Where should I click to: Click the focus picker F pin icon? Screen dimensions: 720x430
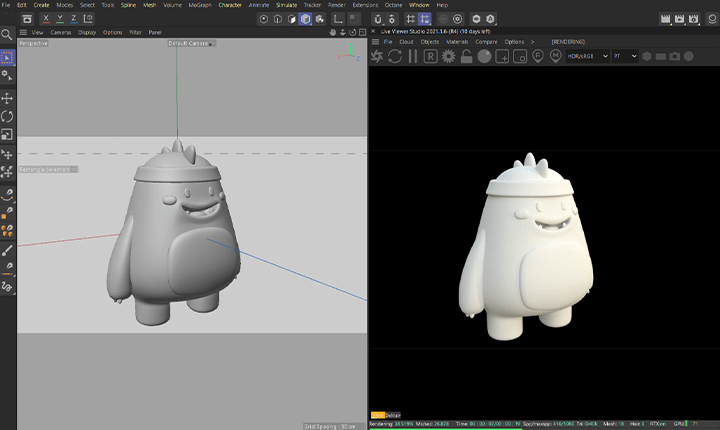coord(538,57)
